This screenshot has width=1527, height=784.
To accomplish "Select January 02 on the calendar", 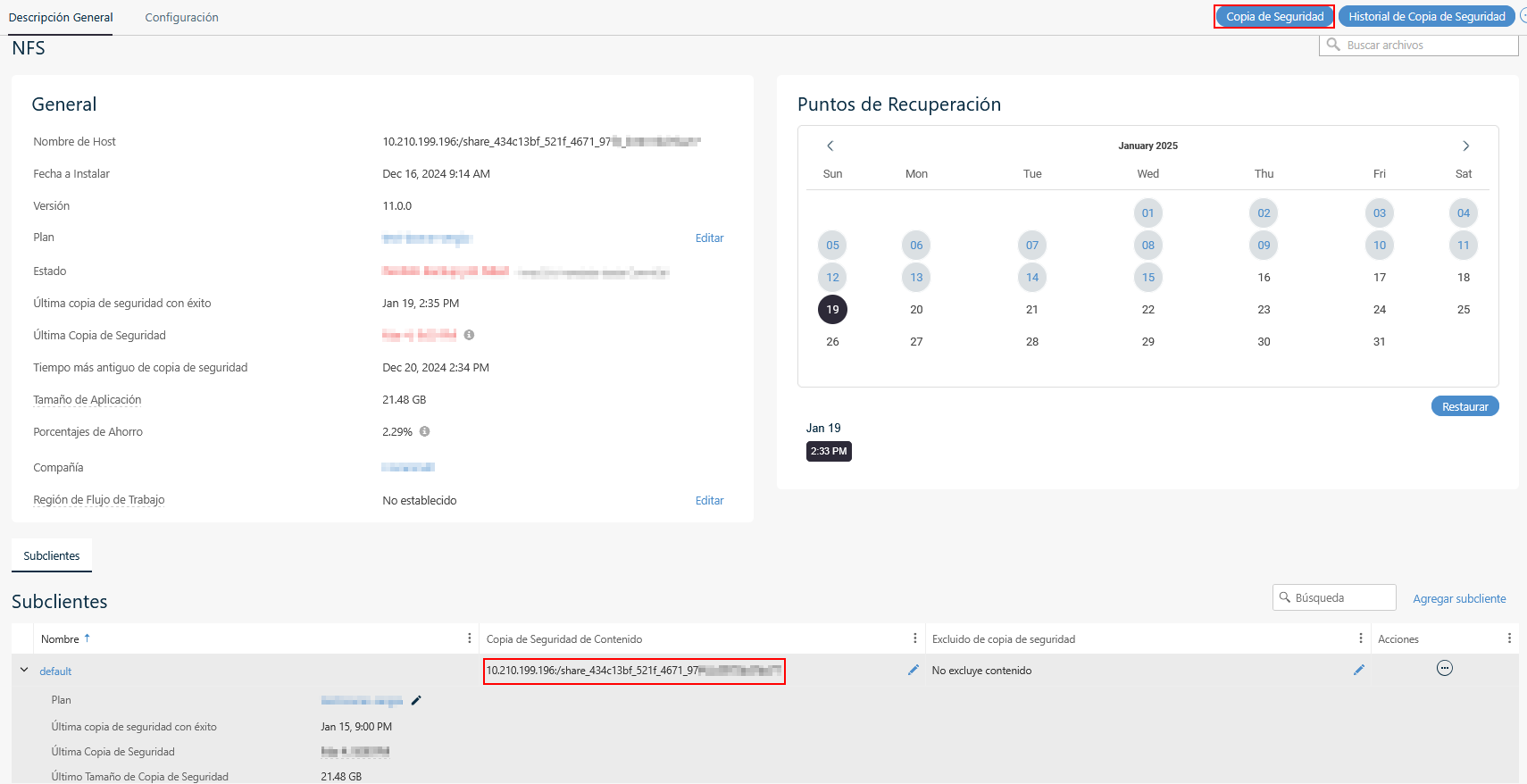I will (1264, 213).
